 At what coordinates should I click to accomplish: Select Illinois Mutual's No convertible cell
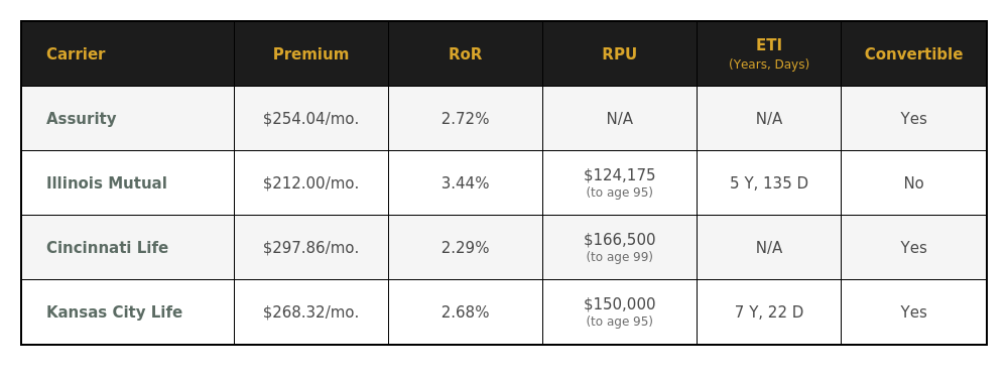tap(914, 183)
